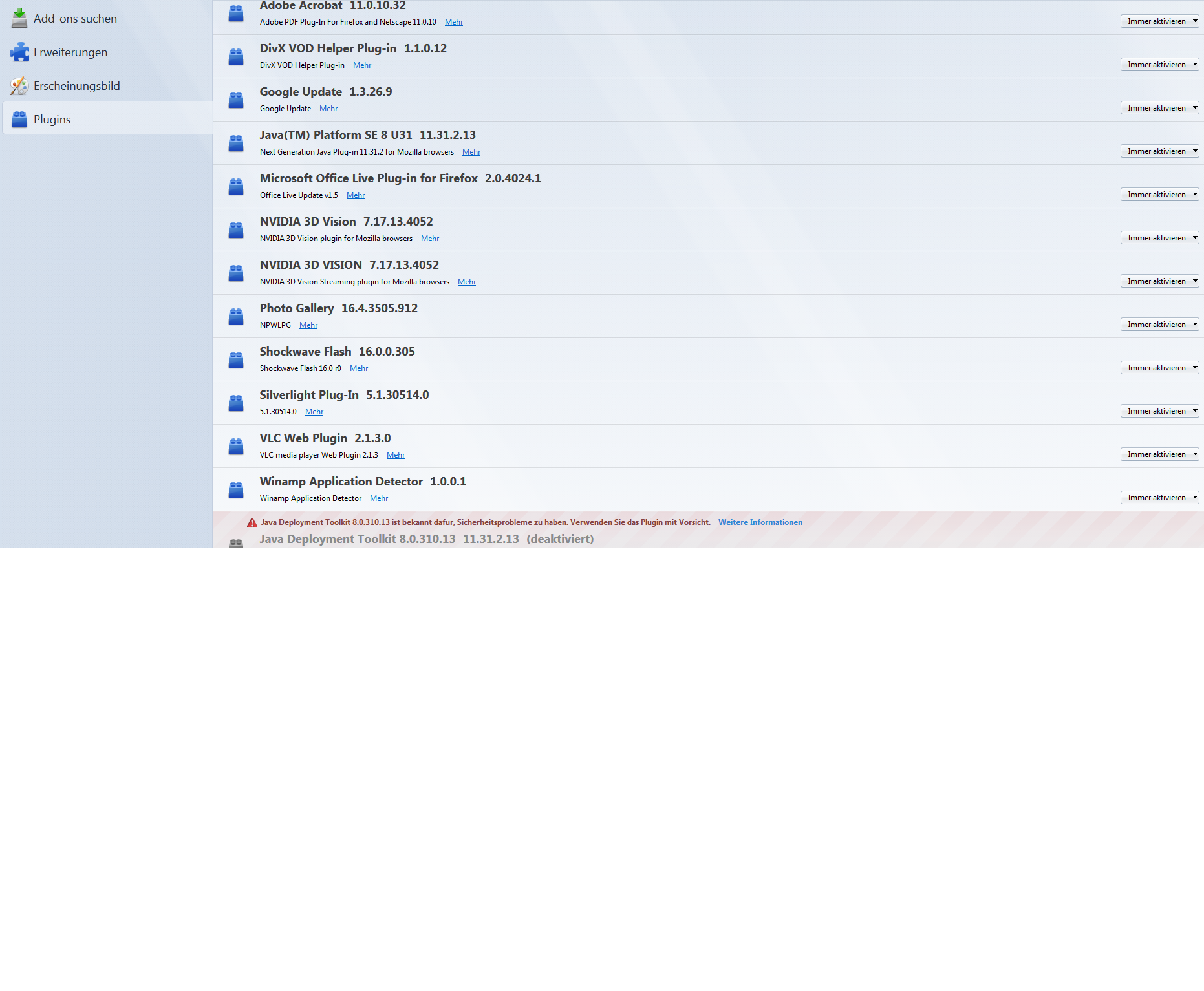Select the Photo Gallery 16.4.3505.912 title
1204x991 pixels.
pyautogui.click(x=339, y=308)
